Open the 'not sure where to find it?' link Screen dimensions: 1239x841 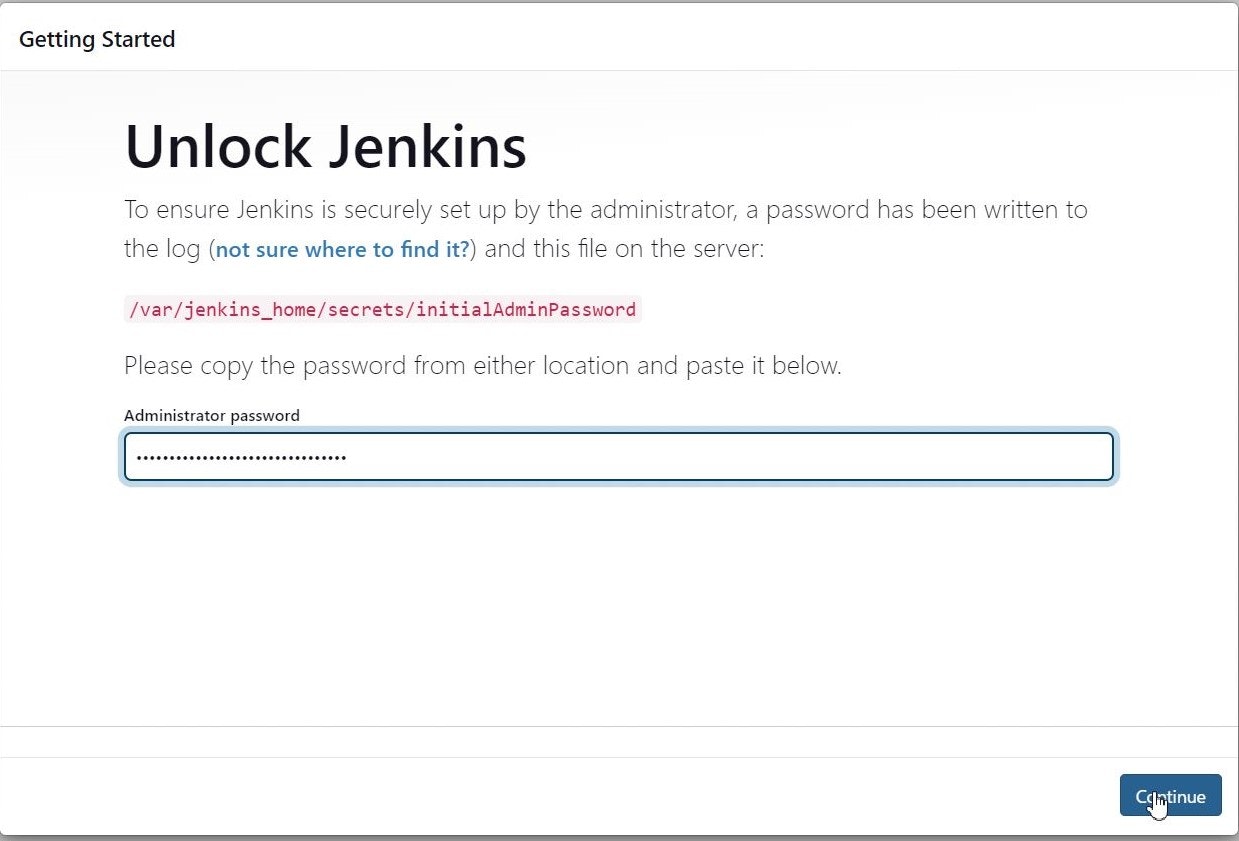(x=343, y=249)
